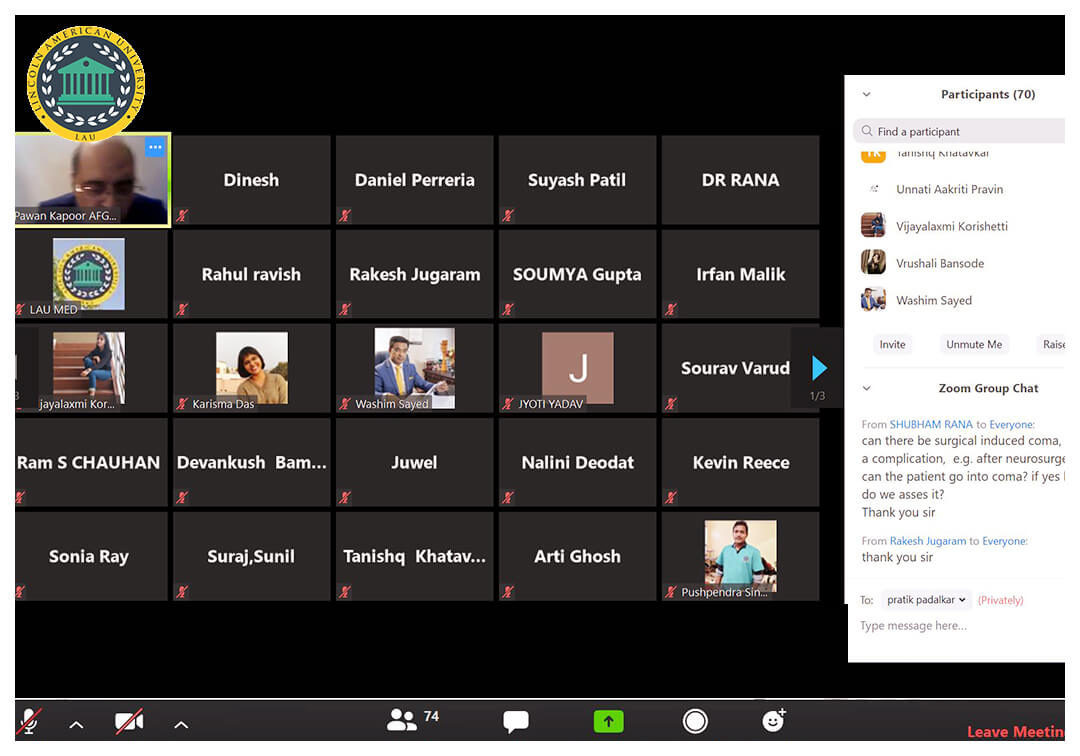Click the Sonia Ray participant tile
This screenshot has height=756, width=1080.
click(x=89, y=556)
